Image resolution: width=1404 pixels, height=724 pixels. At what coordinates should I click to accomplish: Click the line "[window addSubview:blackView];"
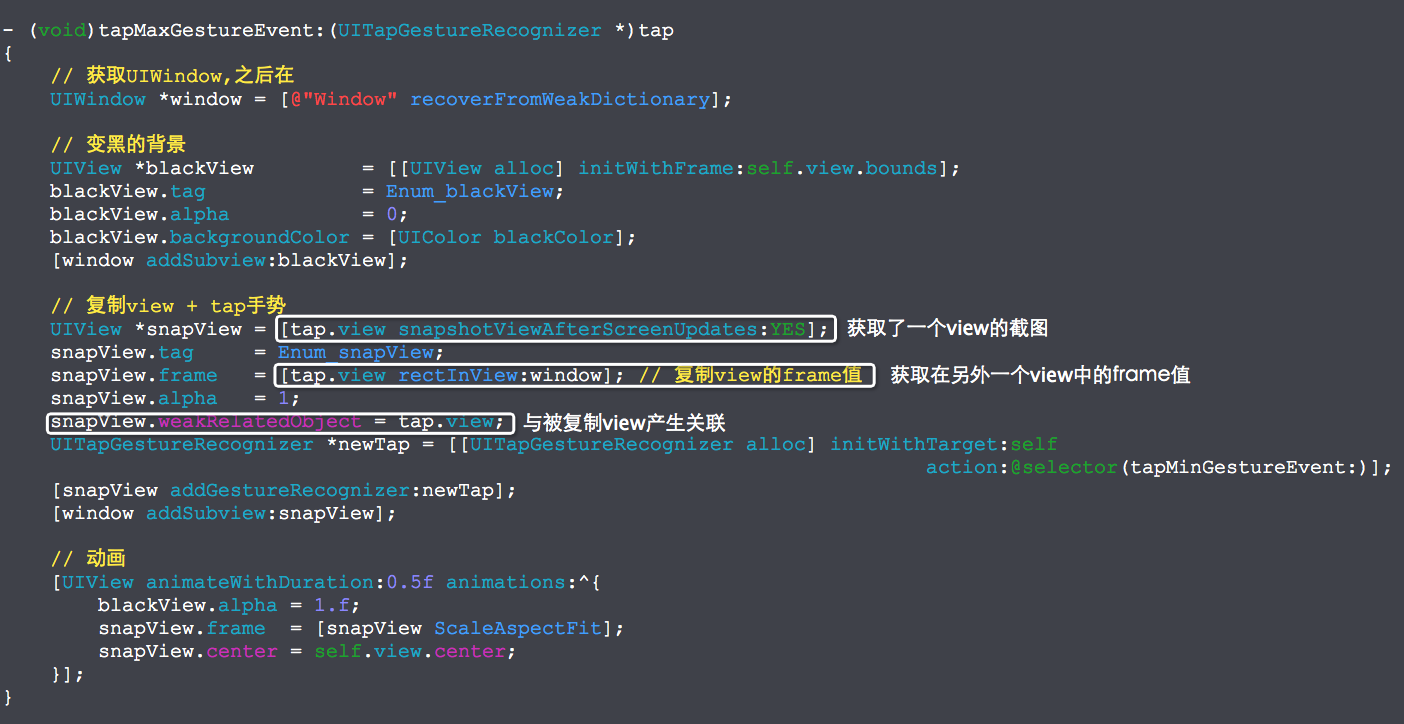pos(230,260)
